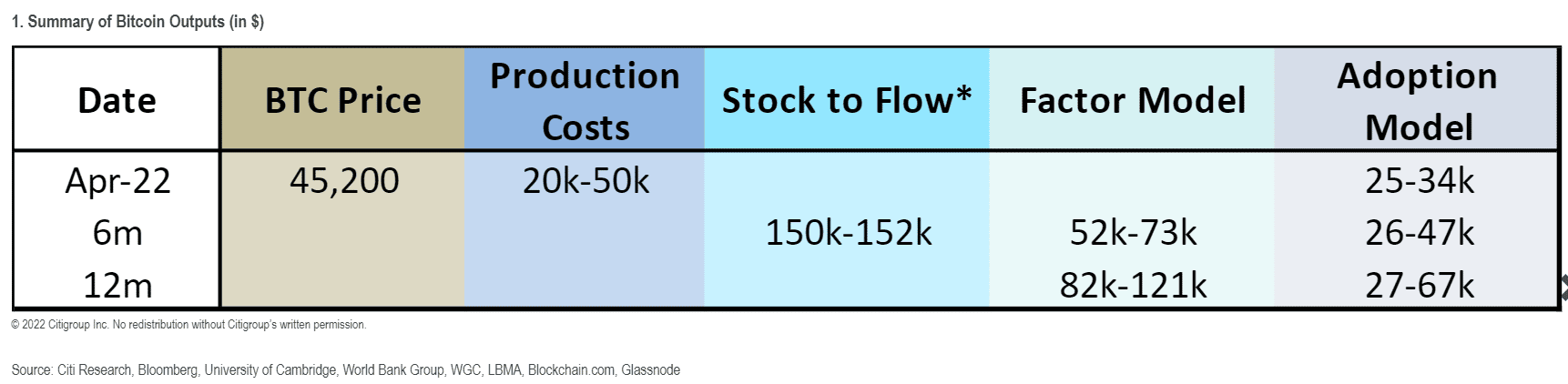Select the 150k-152k stock to flow value
1568x384 pixels.
coord(848,233)
